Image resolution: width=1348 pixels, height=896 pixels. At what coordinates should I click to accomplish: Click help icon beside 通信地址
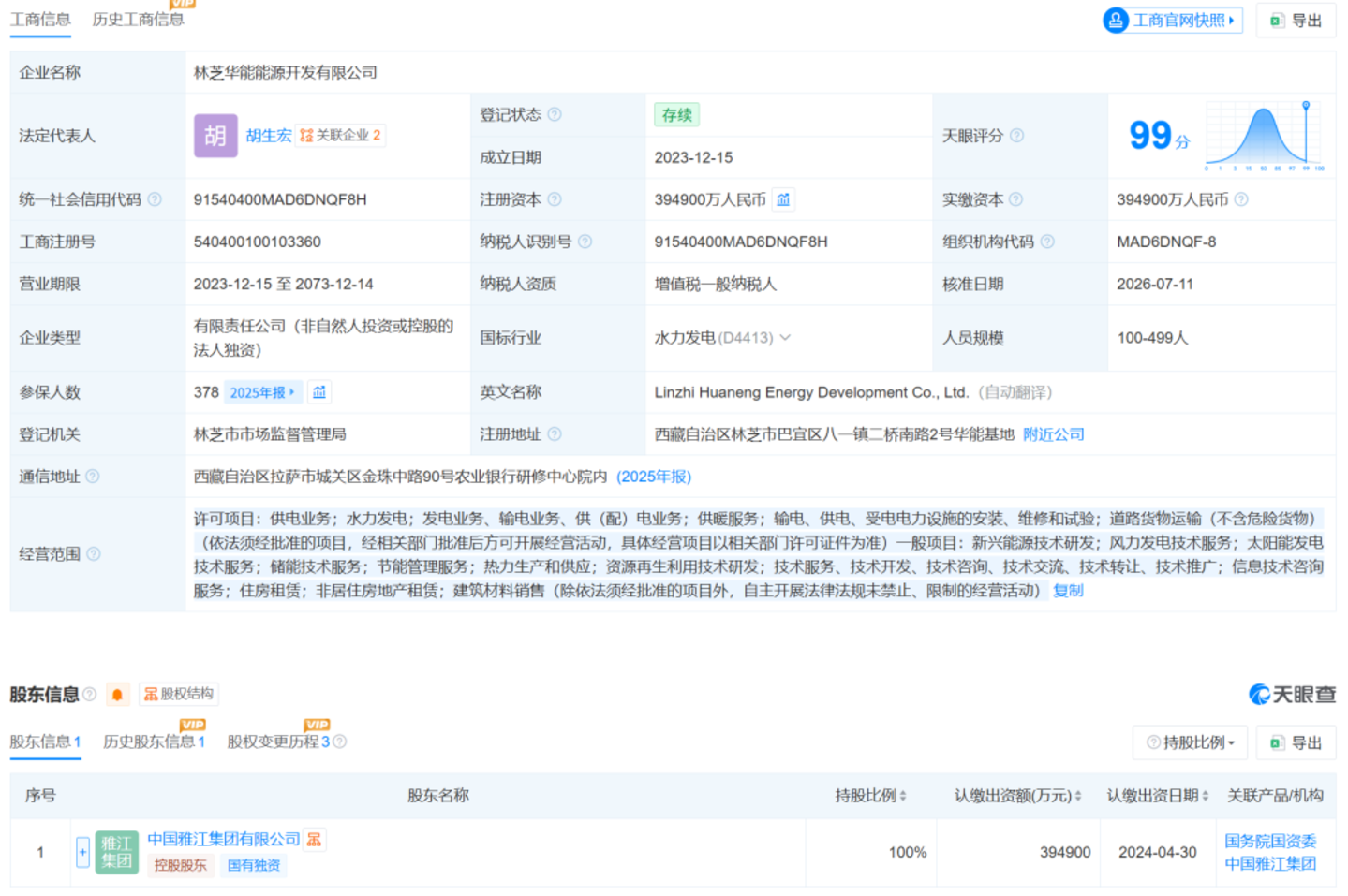(x=93, y=477)
